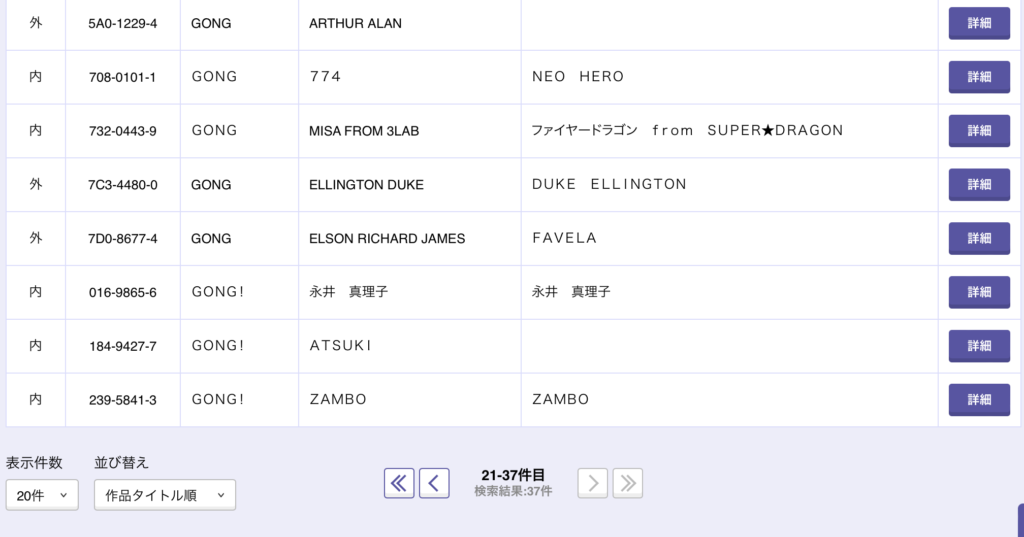Click the 21-37件目 result count text
1024x537 pixels.
click(x=513, y=475)
